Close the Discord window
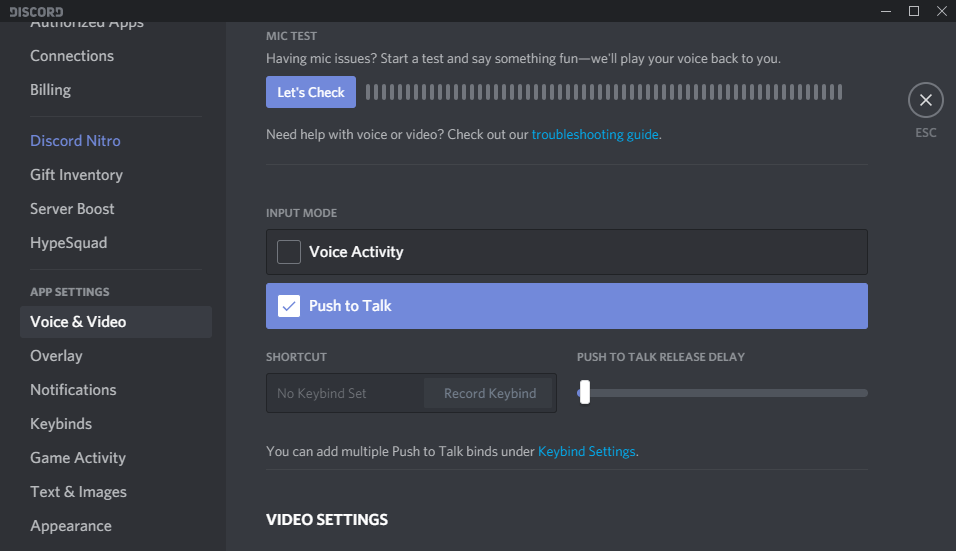This screenshot has width=956, height=551. tap(941, 11)
